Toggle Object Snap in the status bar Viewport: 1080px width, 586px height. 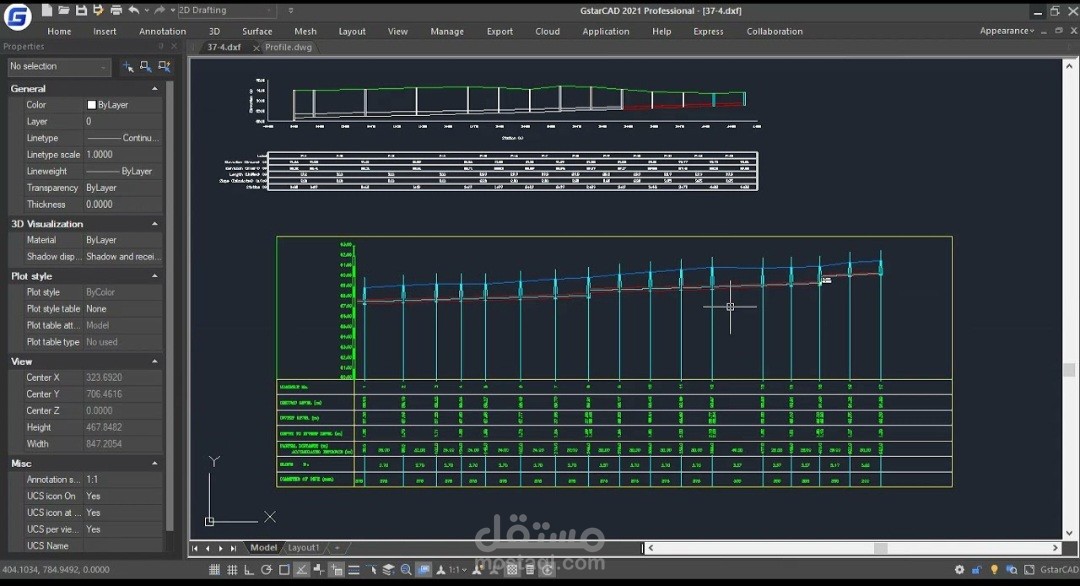pyautogui.click(x=284, y=569)
